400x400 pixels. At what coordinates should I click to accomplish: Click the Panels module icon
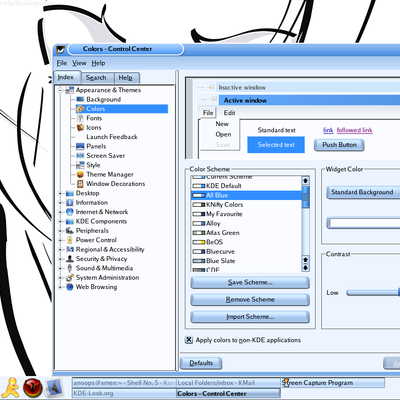(x=80, y=146)
